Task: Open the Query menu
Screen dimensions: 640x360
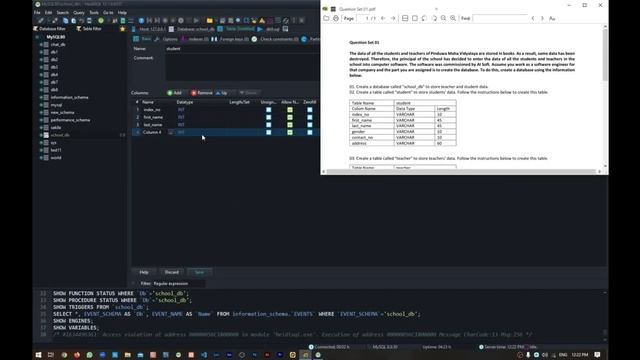Action: [x=79, y=13]
